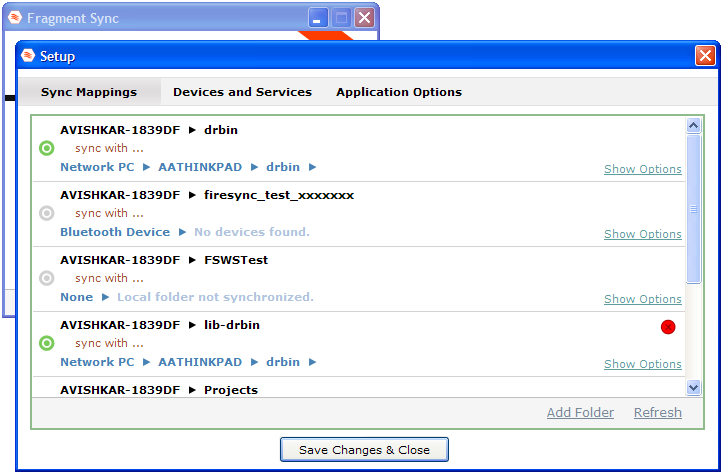This screenshot has width=724, height=475.
Task: Expand arrow after drbin target in first row
Action: pyautogui.click(x=313, y=167)
